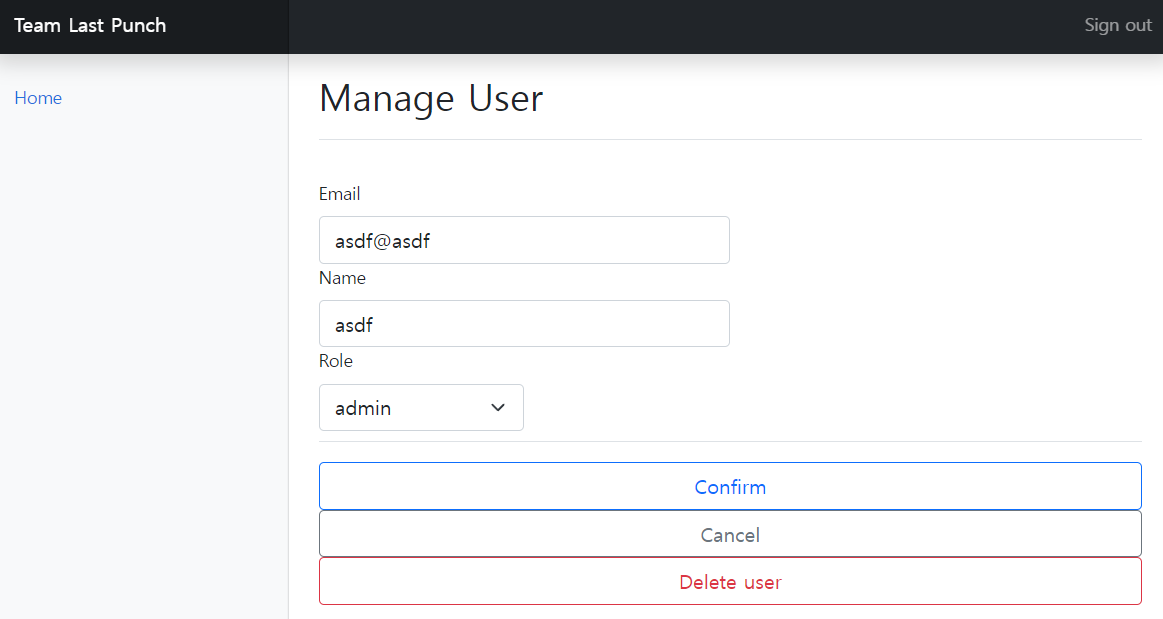Click the Cancel button
Screen dimensions: 1163x619
coord(730,534)
